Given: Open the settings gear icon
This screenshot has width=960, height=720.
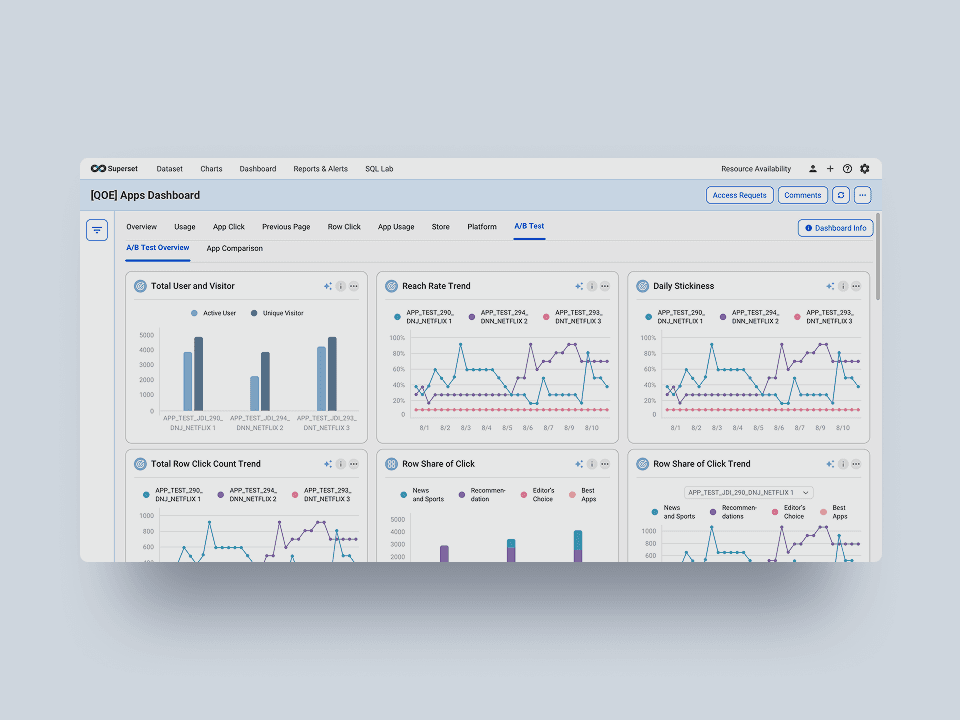Looking at the screenshot, I should point(864,169).
